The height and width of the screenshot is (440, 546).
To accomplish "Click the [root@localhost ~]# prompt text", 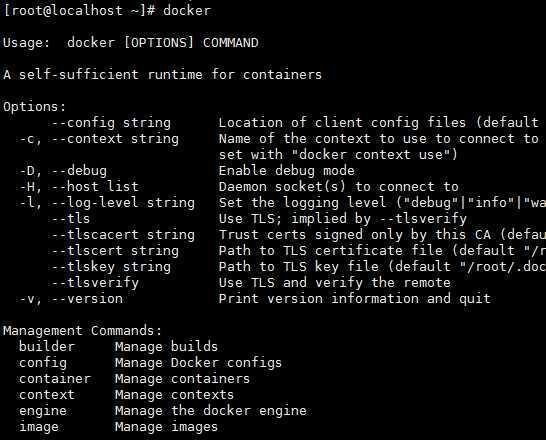I will (x=79, y=10).
